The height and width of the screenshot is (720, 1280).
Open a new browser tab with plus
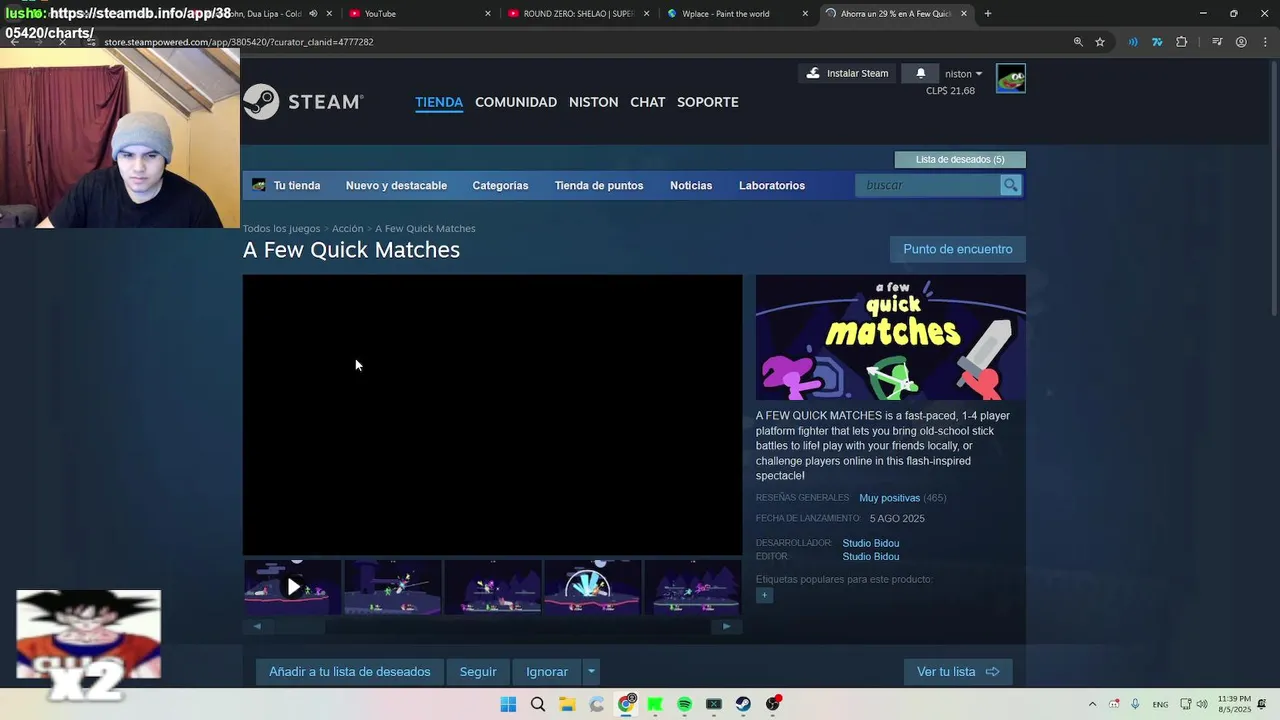pos(988,13)
